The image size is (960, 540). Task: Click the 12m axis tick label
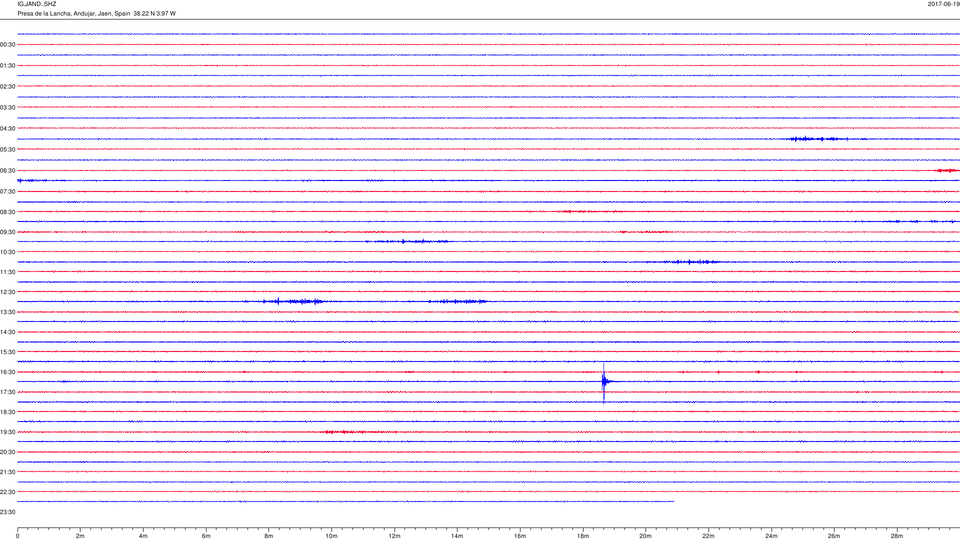394,536
